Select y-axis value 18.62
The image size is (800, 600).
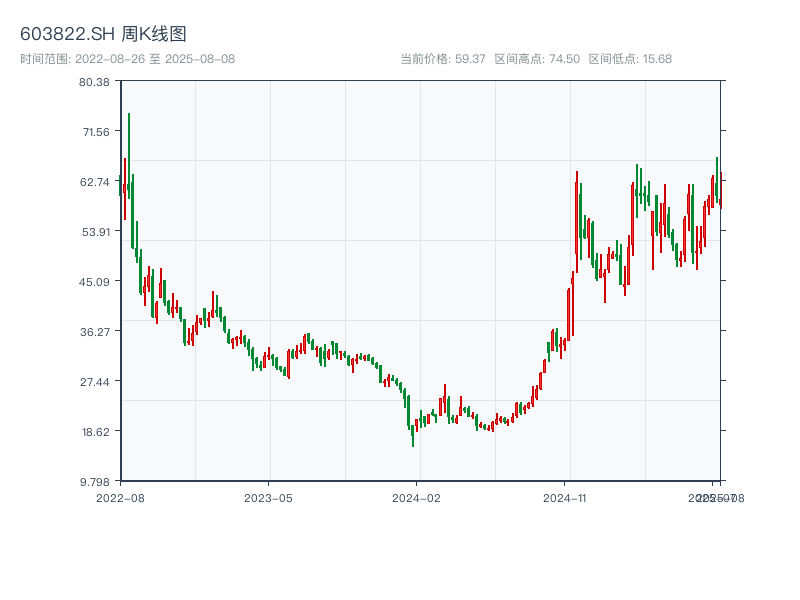pos(96,432)
